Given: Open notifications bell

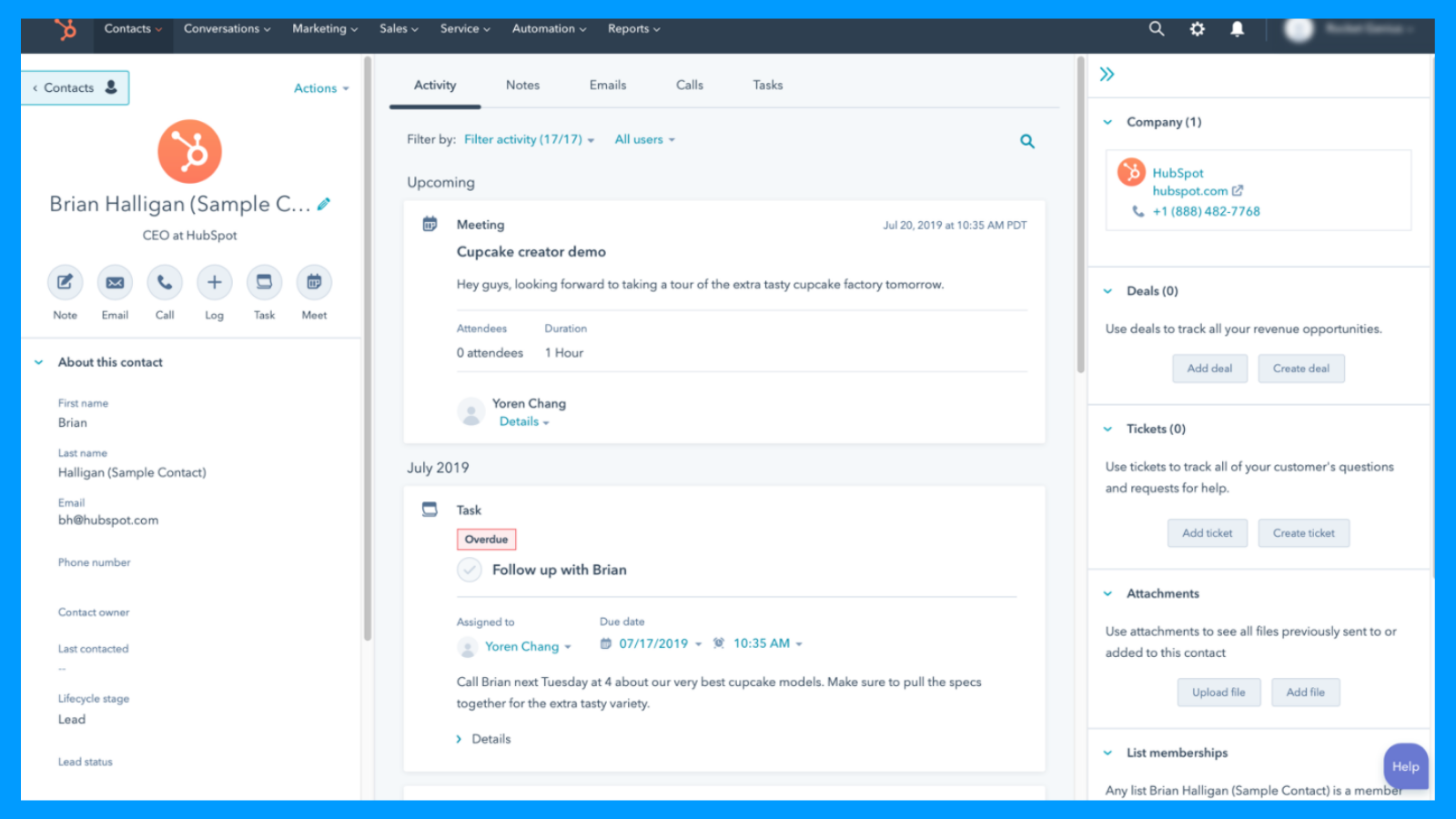Looking at the screenshot, I should click(x=1238, y=29).
